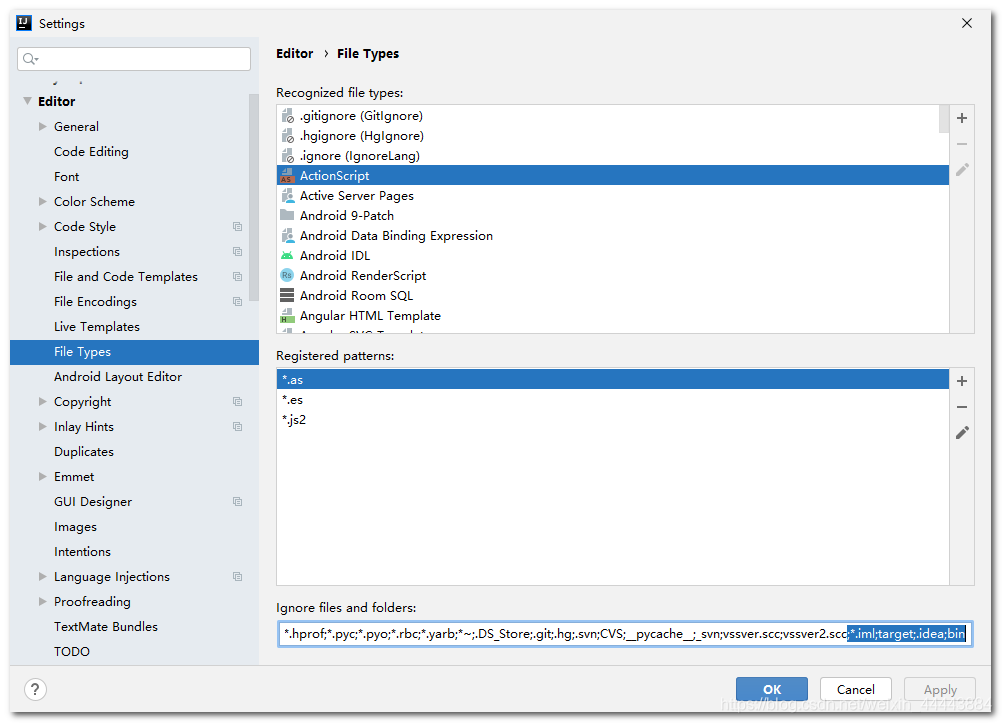Edit the selected registered pattern
1002x723 pixels.
962,433
